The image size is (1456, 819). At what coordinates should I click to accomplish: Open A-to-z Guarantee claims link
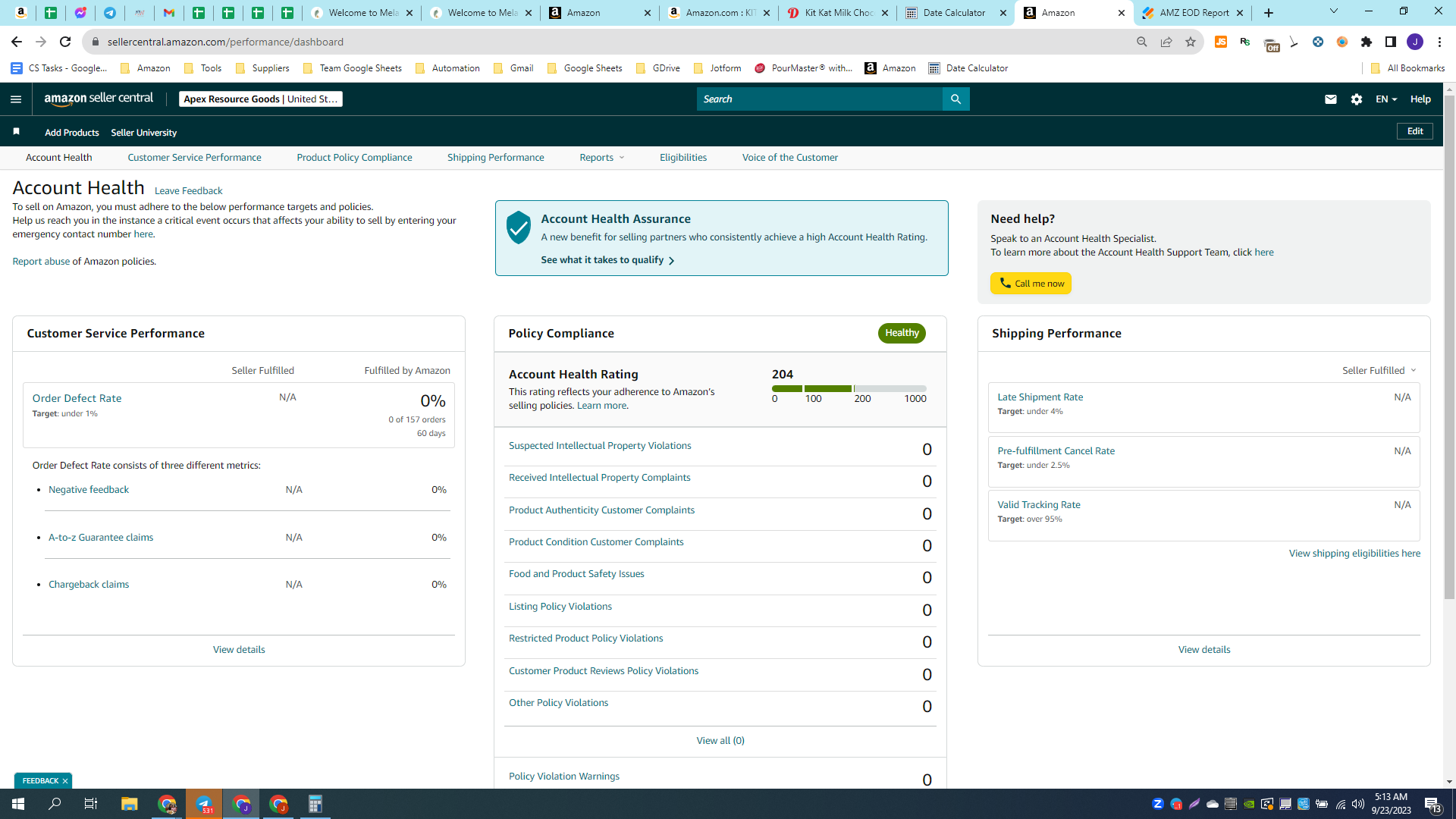[101, 538]
